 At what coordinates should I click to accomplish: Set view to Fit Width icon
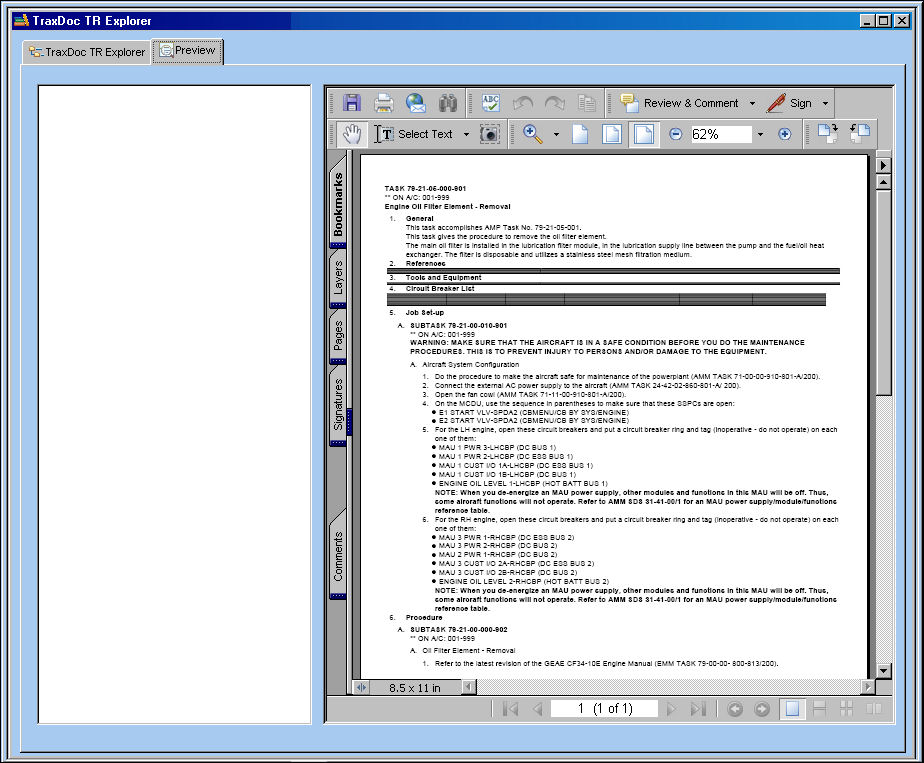point(644,134)
